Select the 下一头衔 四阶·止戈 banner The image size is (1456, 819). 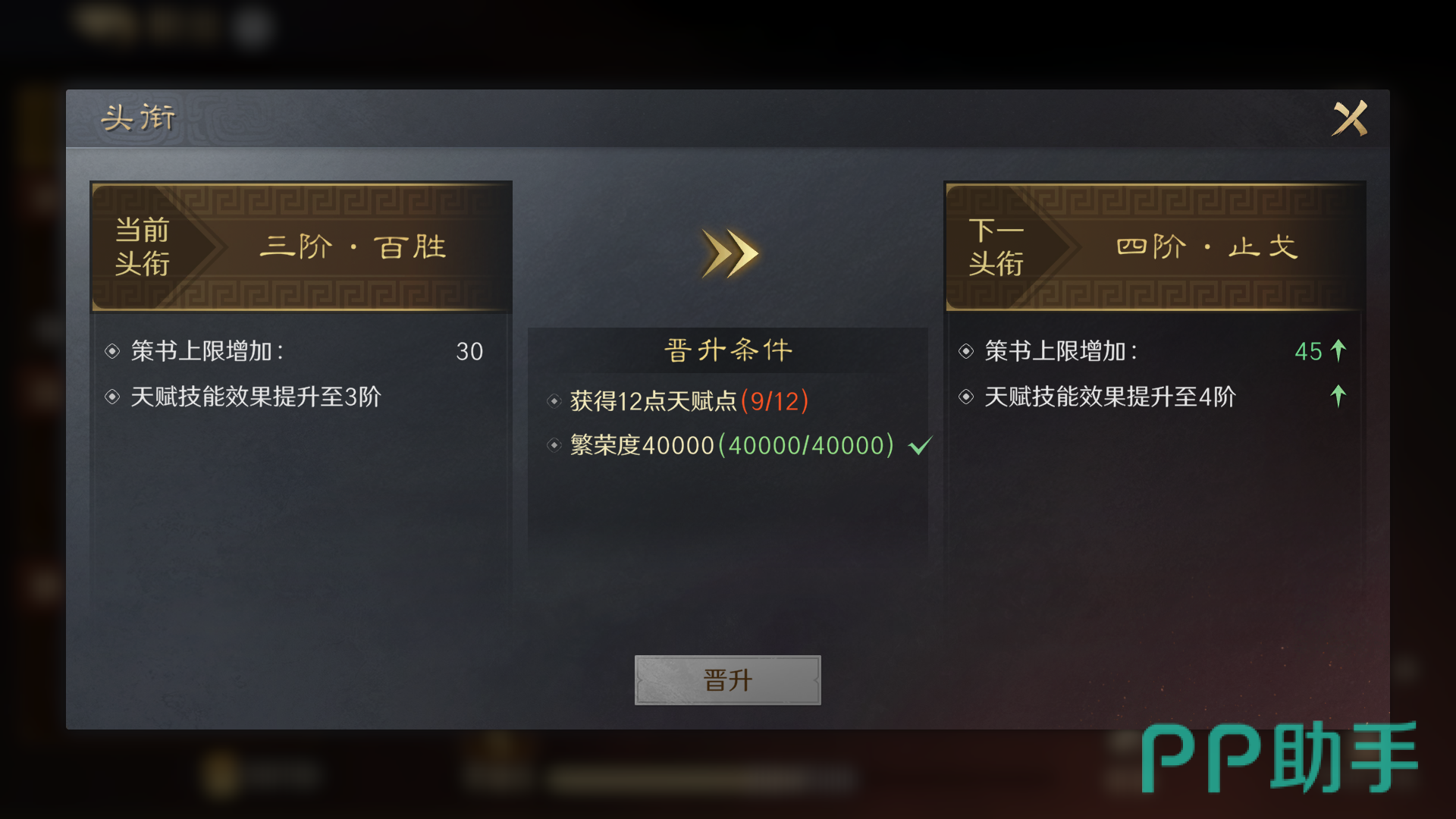[x=1155, y=247]
